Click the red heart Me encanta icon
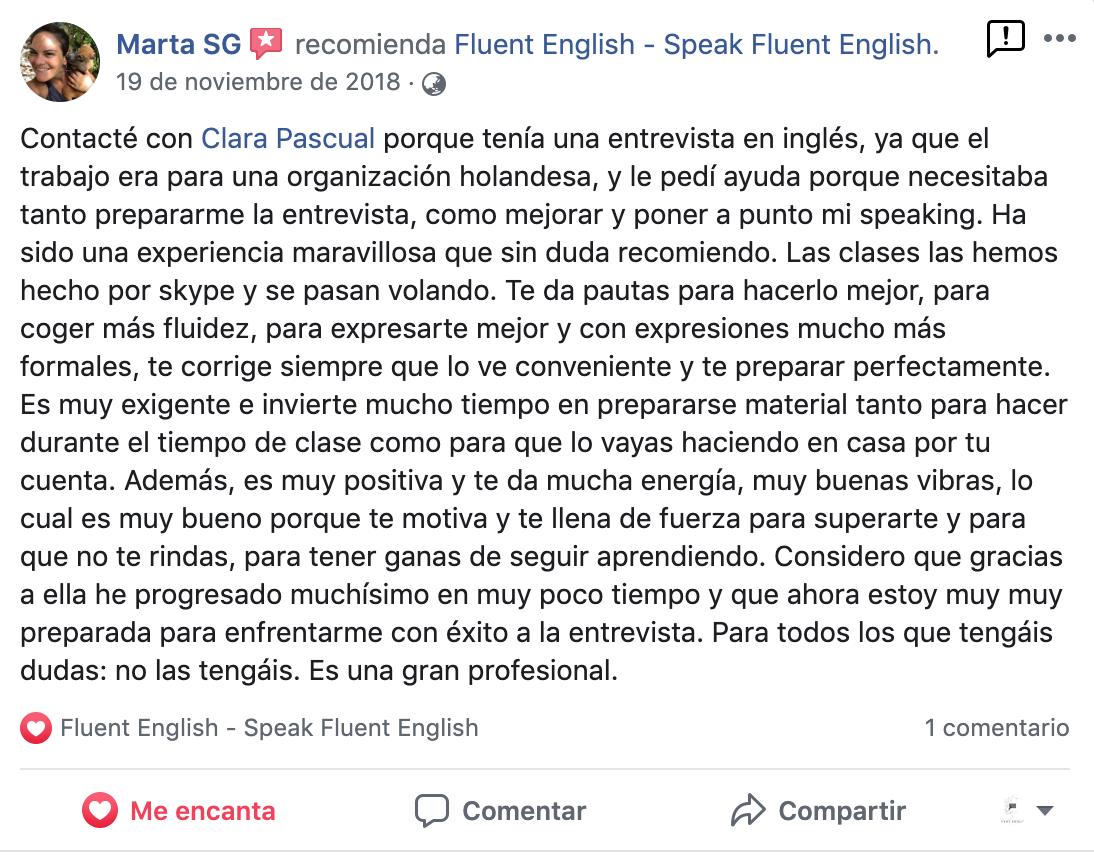 [x=100, y=810]
